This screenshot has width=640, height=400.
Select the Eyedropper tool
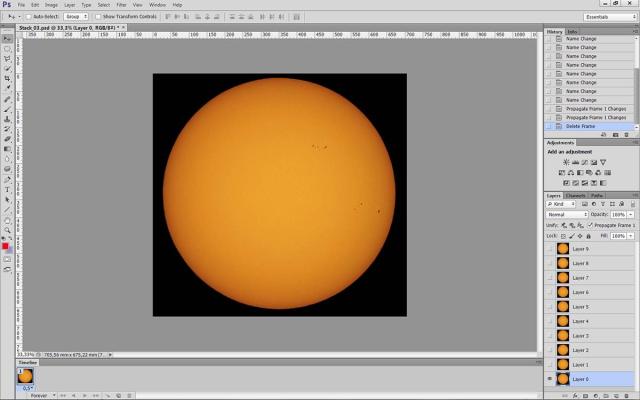click(7, 88)
